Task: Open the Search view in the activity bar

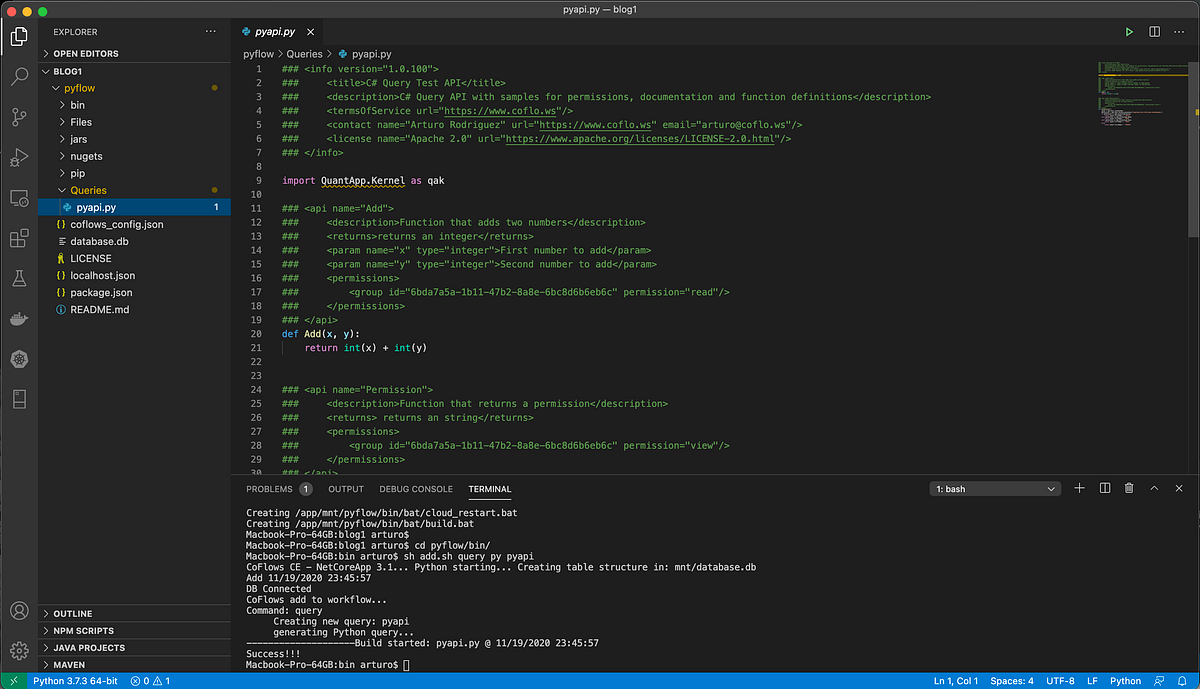Action: coord(18,76)
